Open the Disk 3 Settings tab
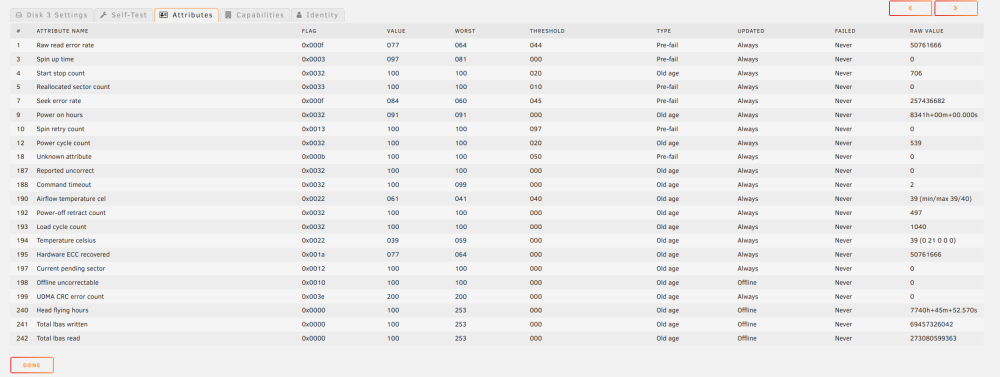This screenshot has width=1000, height=377. (x=52, y=15)
